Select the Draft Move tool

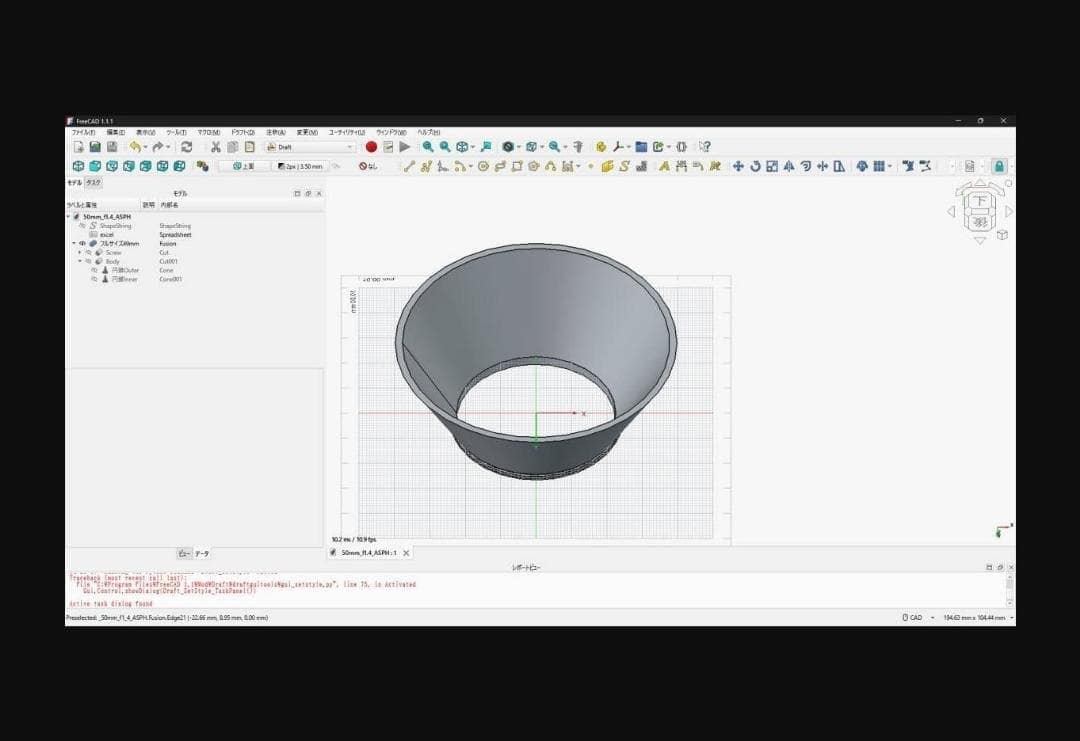(738, 166)
